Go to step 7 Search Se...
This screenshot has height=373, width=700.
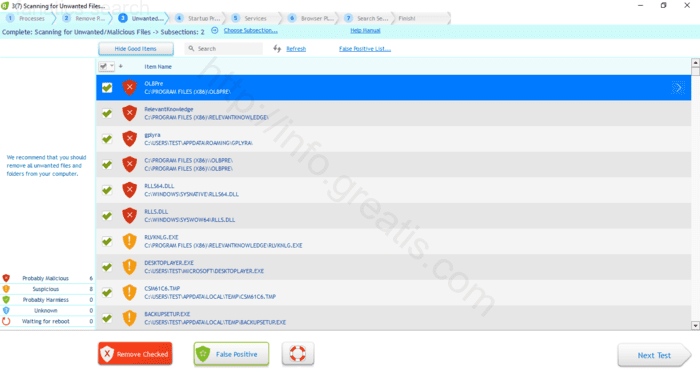click(367, 18)
